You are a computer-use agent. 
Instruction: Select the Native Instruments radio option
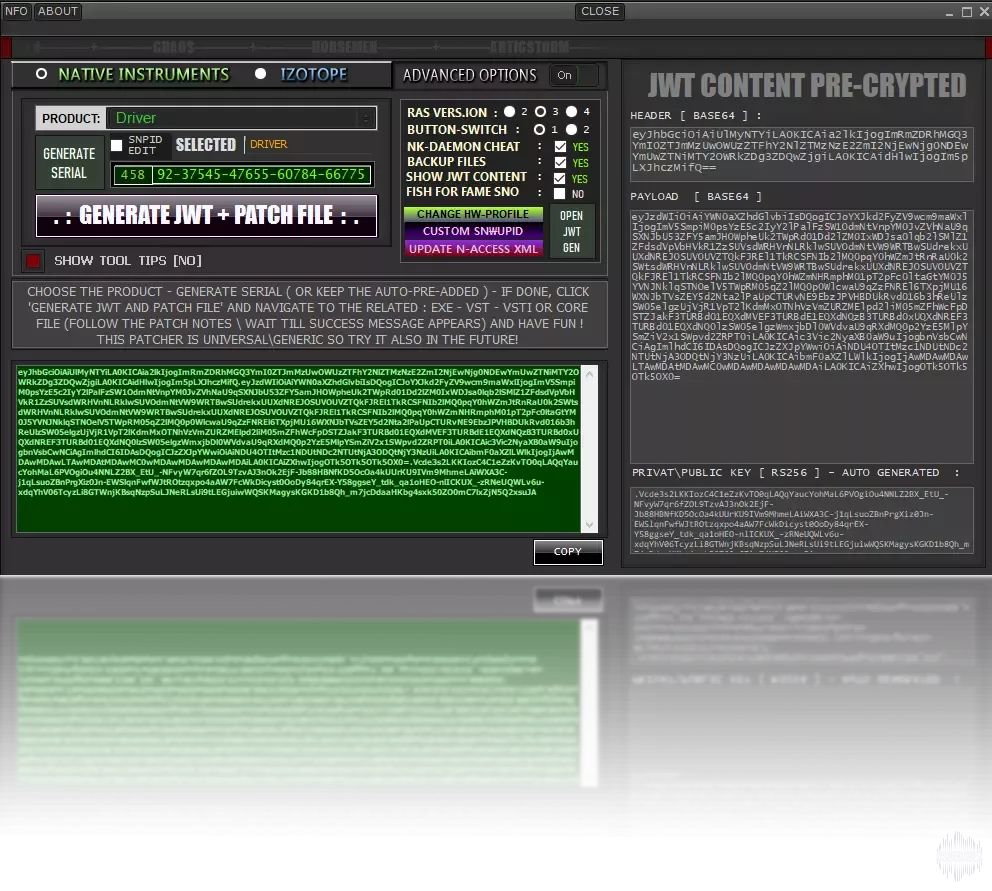coord(41,74)
